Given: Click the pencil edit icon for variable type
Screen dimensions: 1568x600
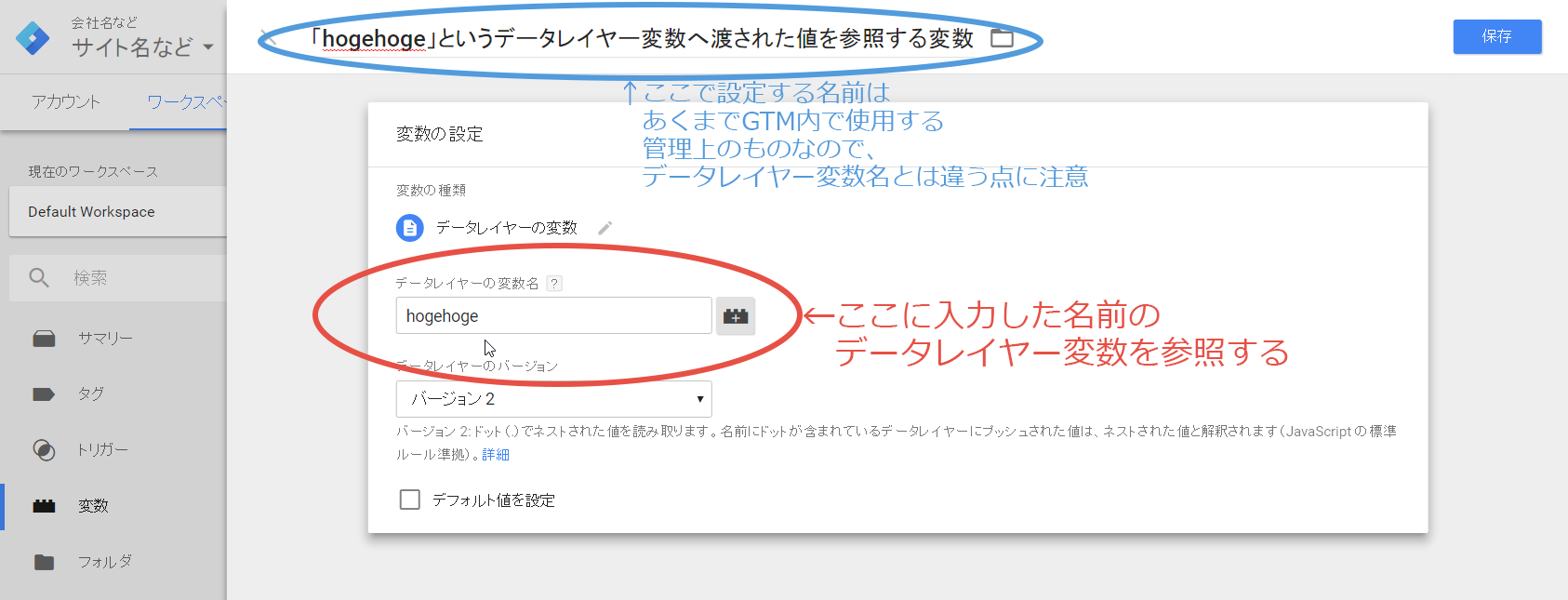Looking at the screenshot, I should tap(605, 228).
